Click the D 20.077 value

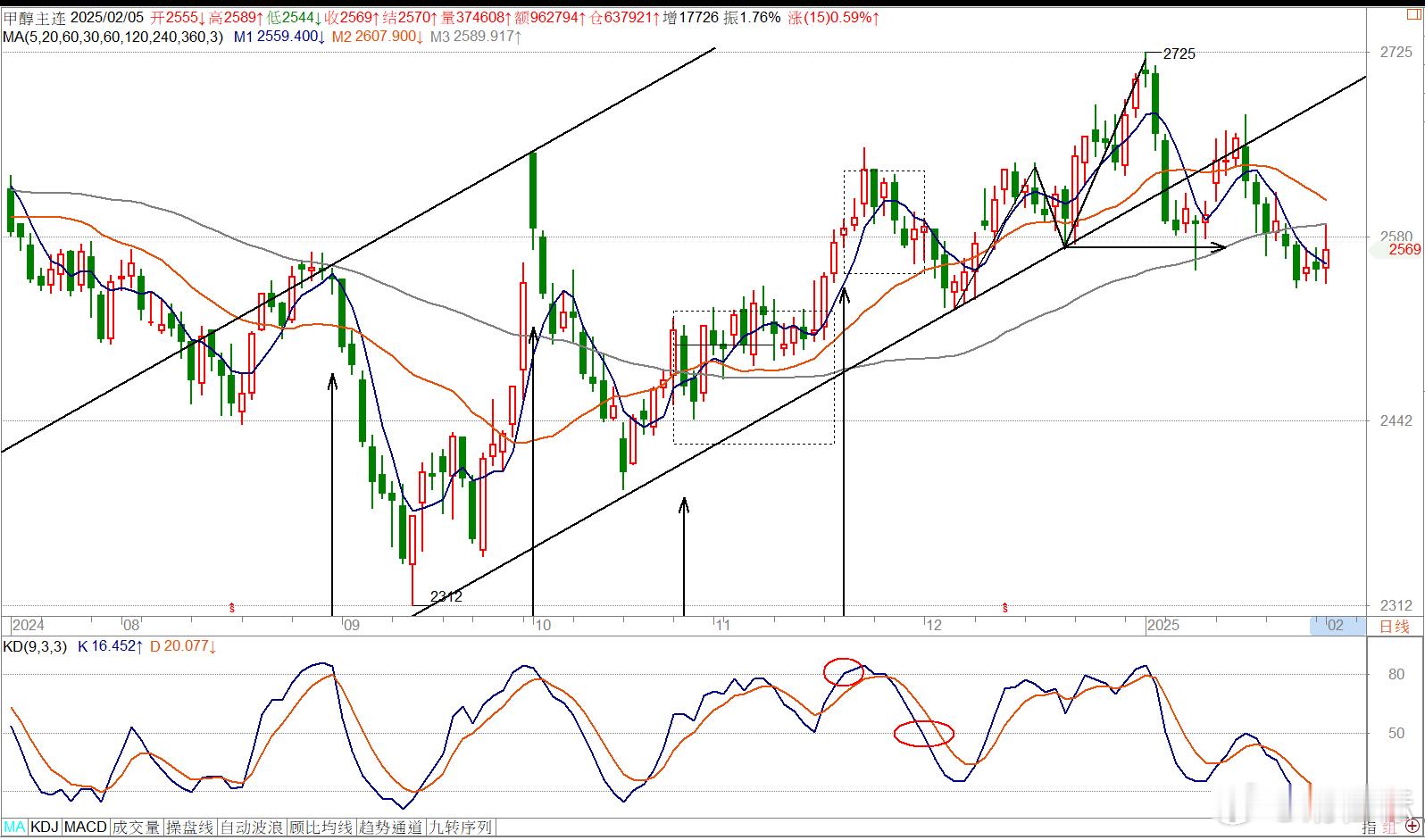click(x=183, y=645)
